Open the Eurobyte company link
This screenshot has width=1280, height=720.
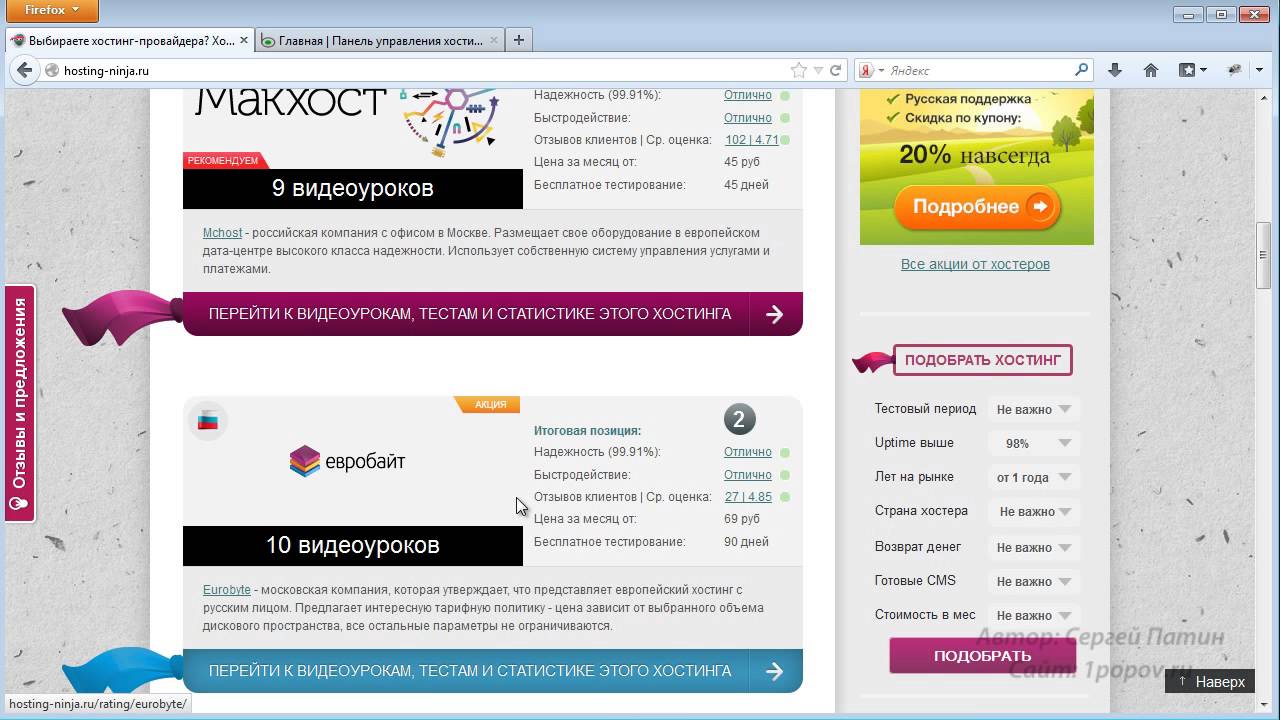(227, 590)
